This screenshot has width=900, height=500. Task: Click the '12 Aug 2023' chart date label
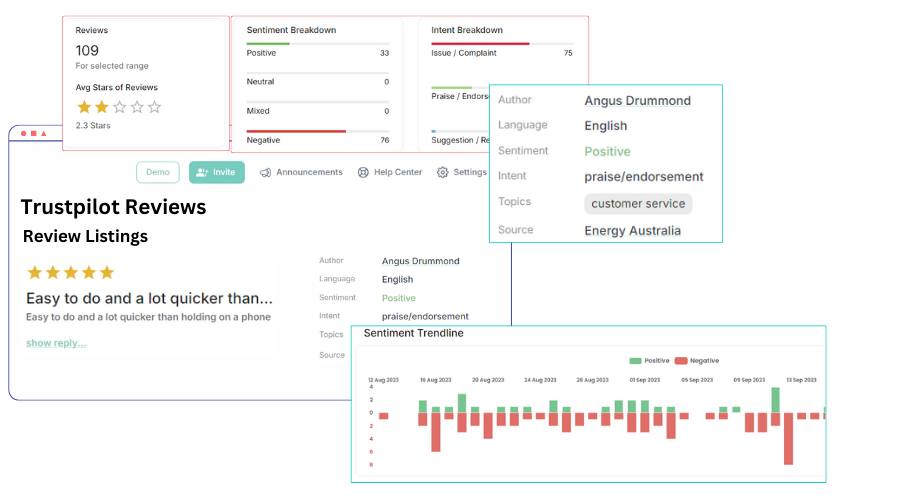pyautogui.click(x=383, y=380)
